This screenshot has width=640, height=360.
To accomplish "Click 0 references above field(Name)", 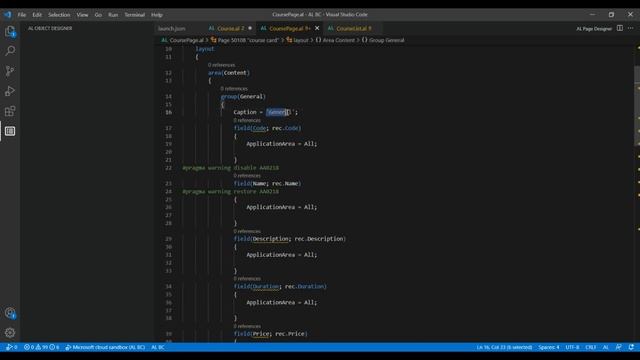I will pos(247,176).
